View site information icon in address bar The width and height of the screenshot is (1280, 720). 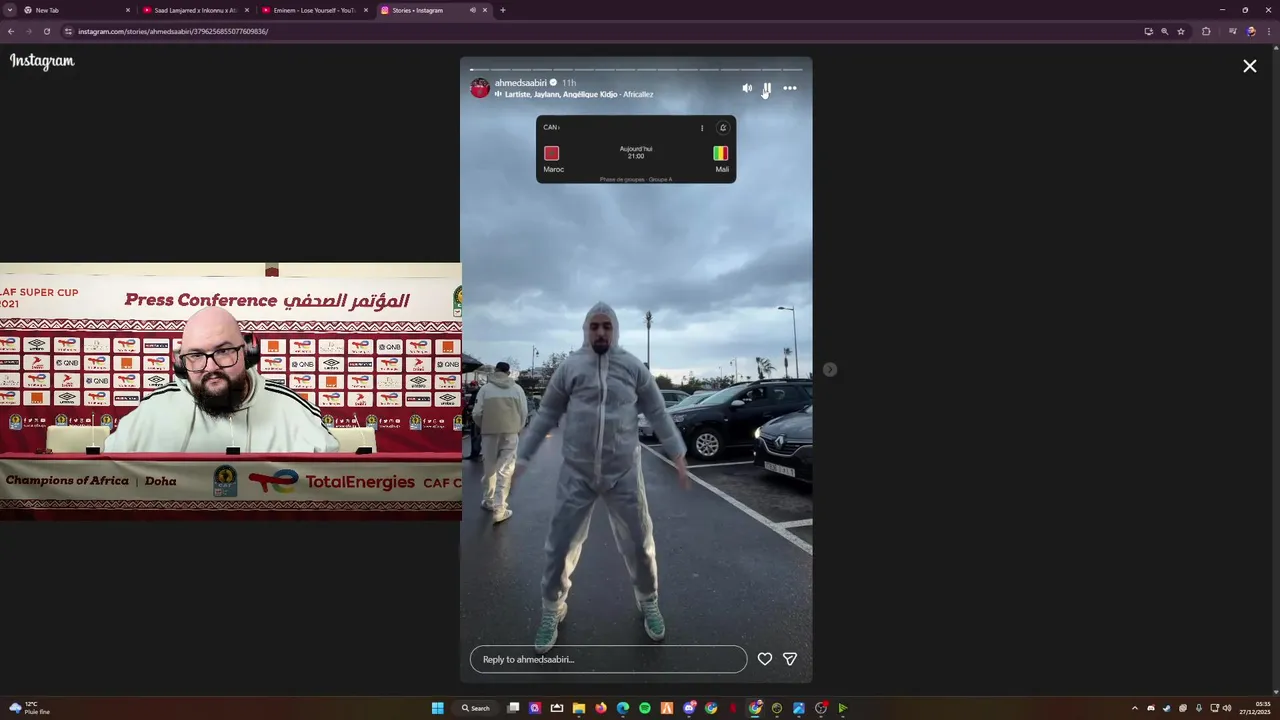[x=68, y=31]
